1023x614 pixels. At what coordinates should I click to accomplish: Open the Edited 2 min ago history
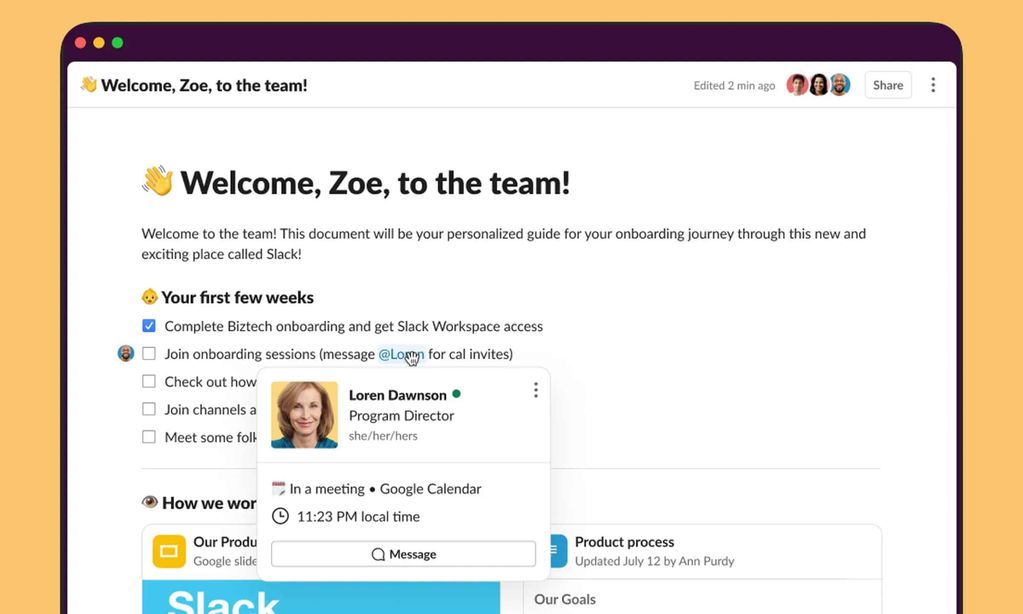(x=734, y=85)
